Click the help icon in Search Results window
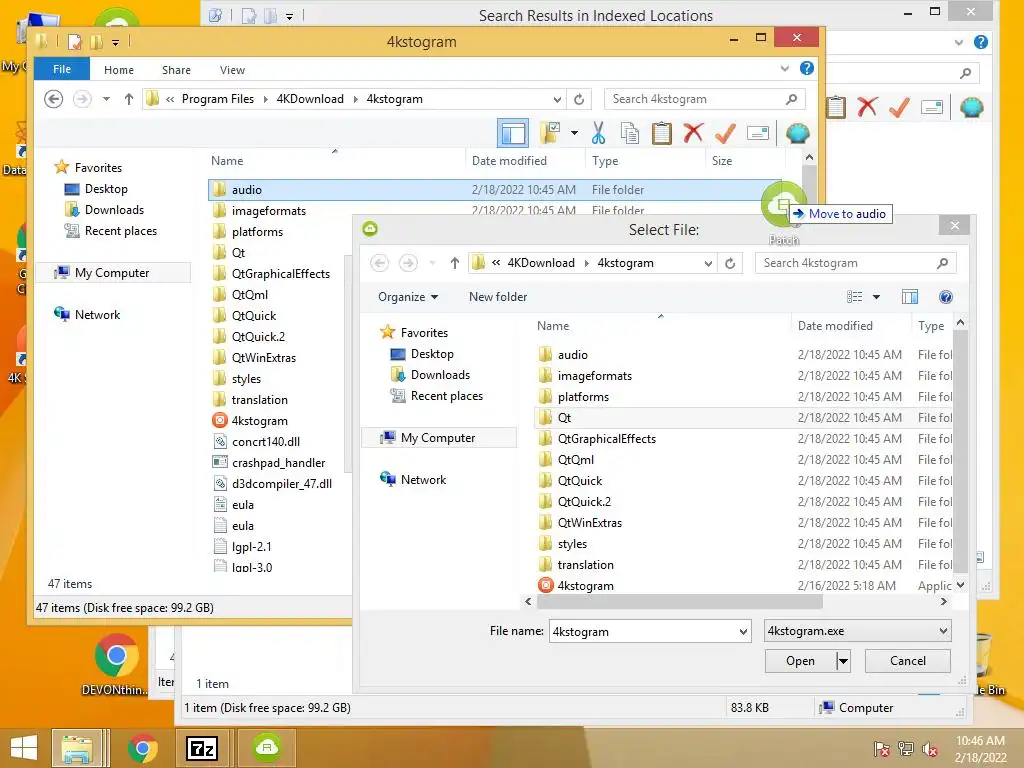This screenshot has height=768, width=1024. click(980, 42)
